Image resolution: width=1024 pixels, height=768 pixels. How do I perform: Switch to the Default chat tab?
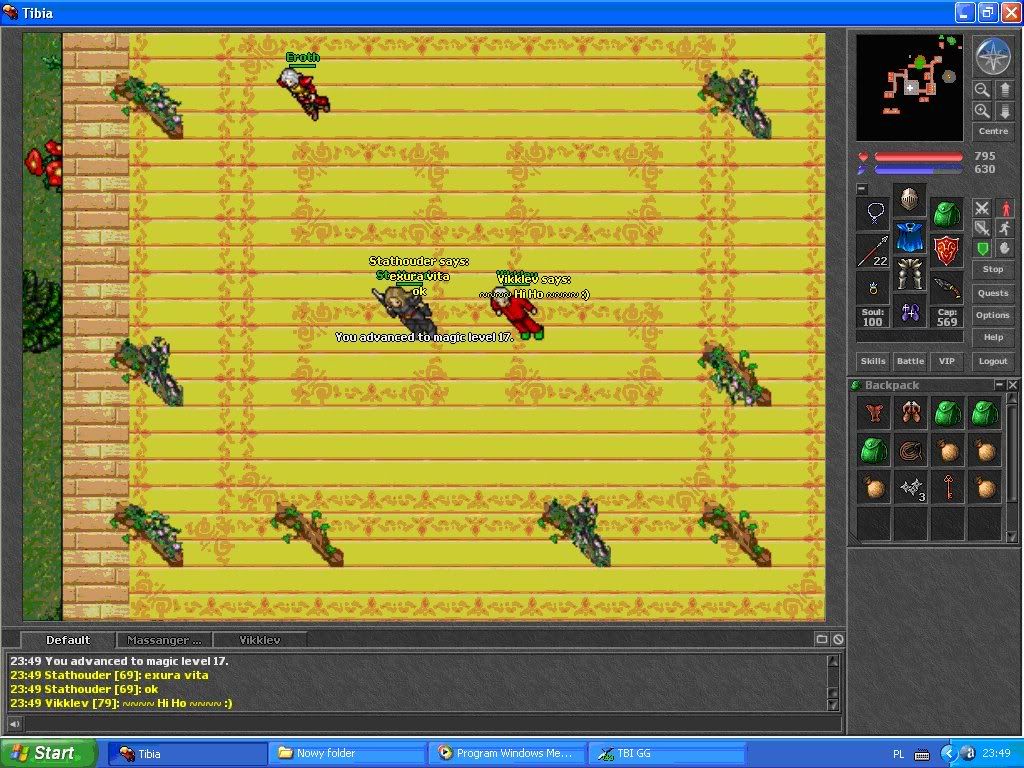point(68,640)
